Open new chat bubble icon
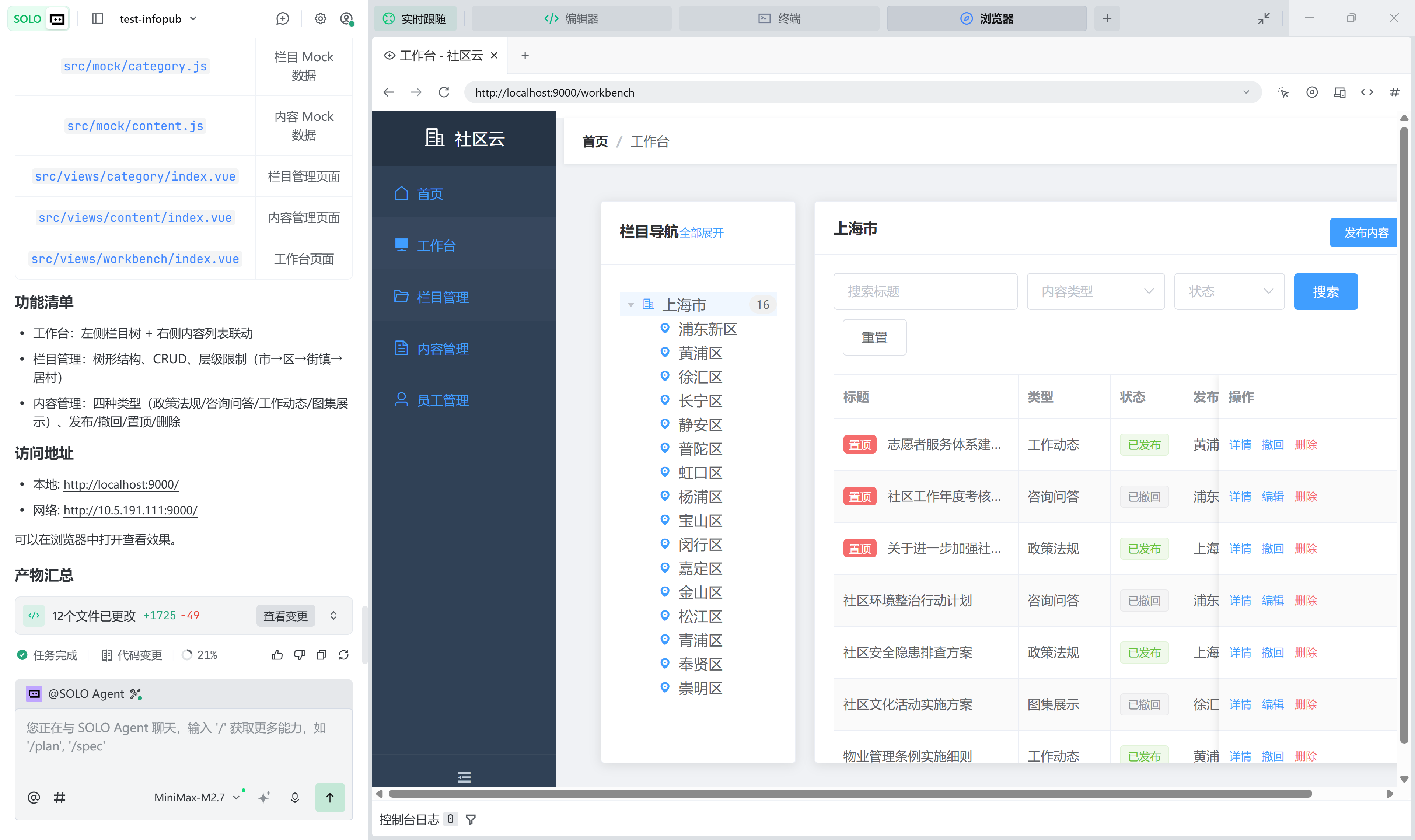1415x840 pixels. 282,19
